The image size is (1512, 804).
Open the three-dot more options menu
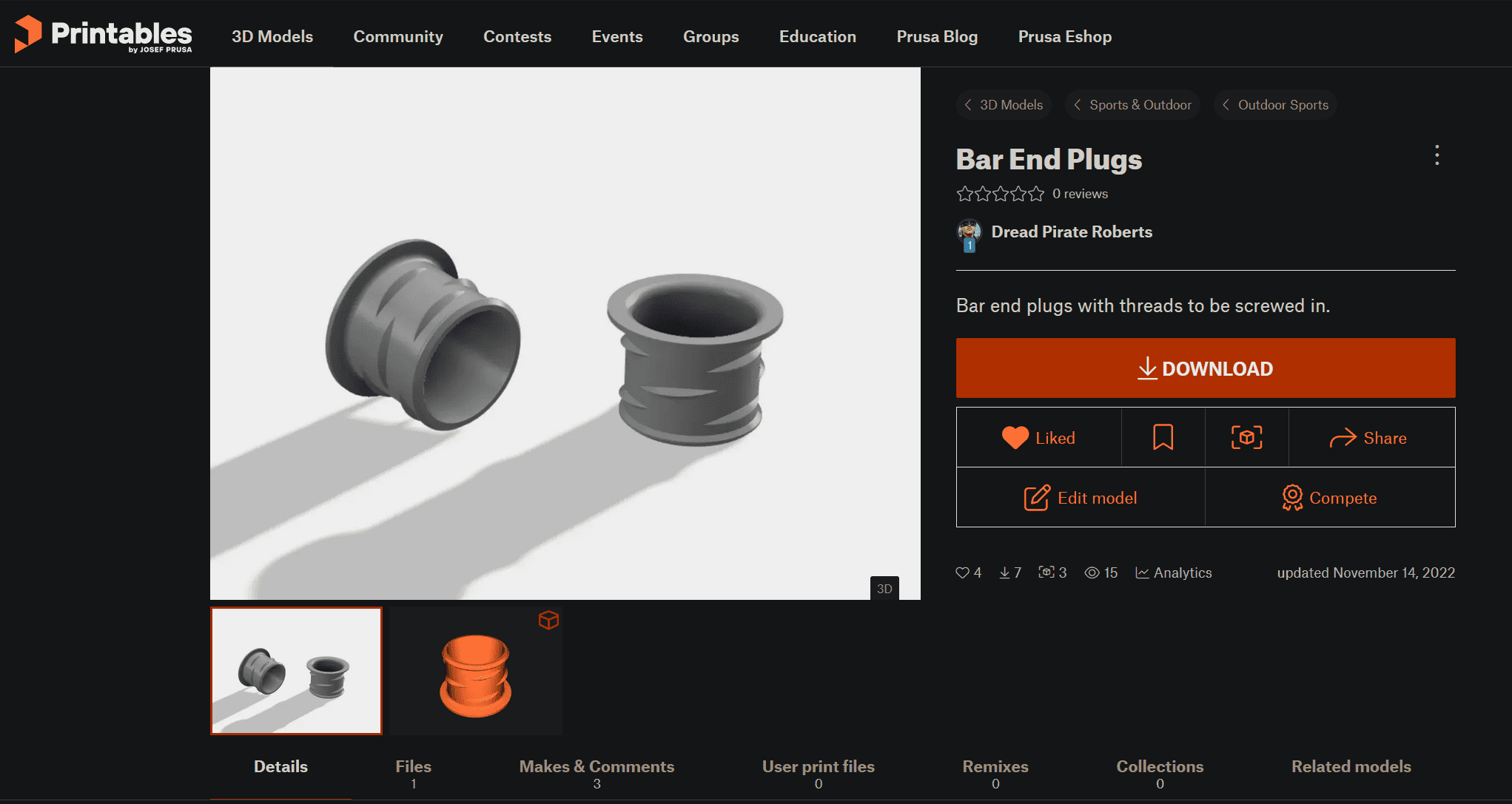1437,155
